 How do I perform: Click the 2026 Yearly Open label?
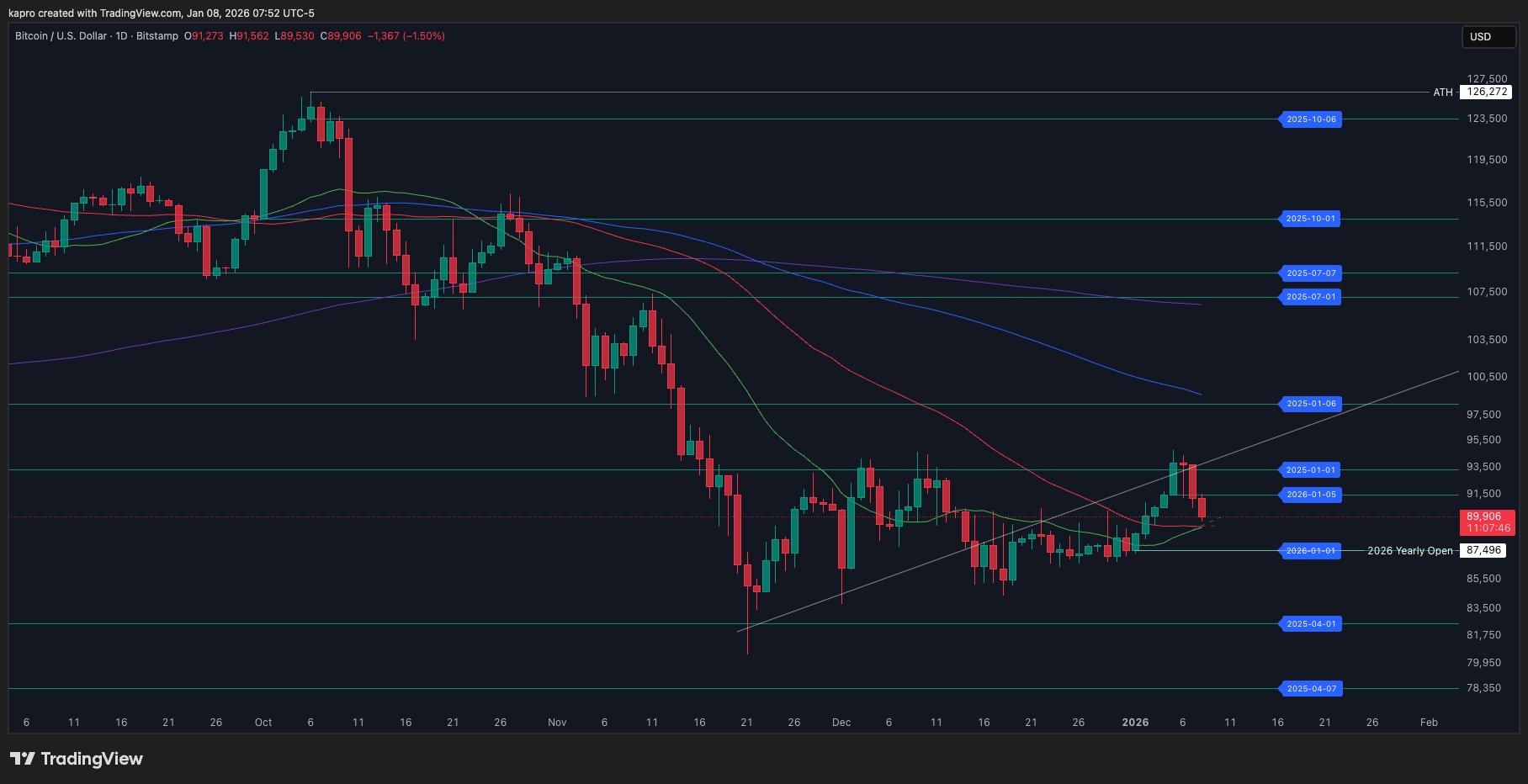[x=1410, y=551]
